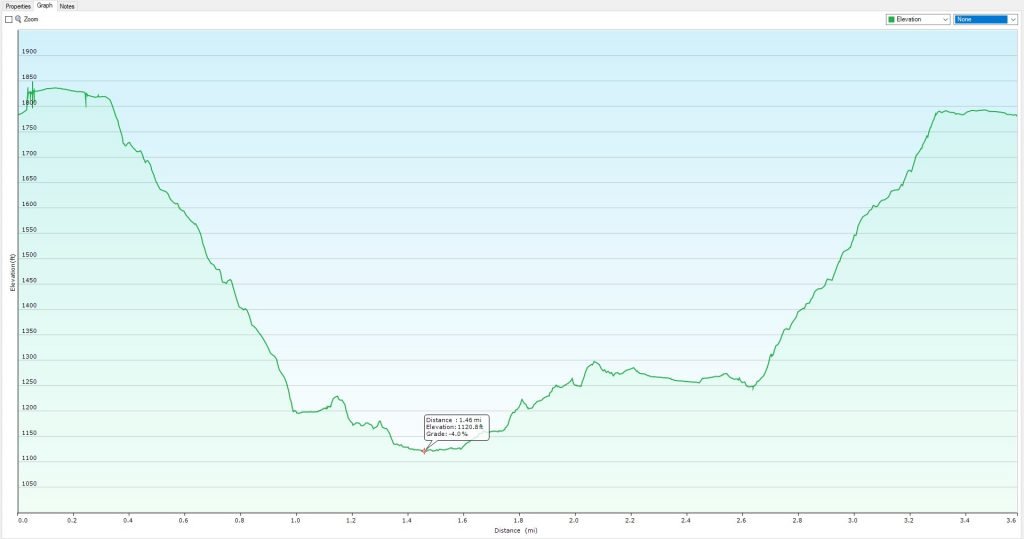Click the 1750 elevation axis value
This screenshot has width=1024, height=539.
click(x=29, y=128)
